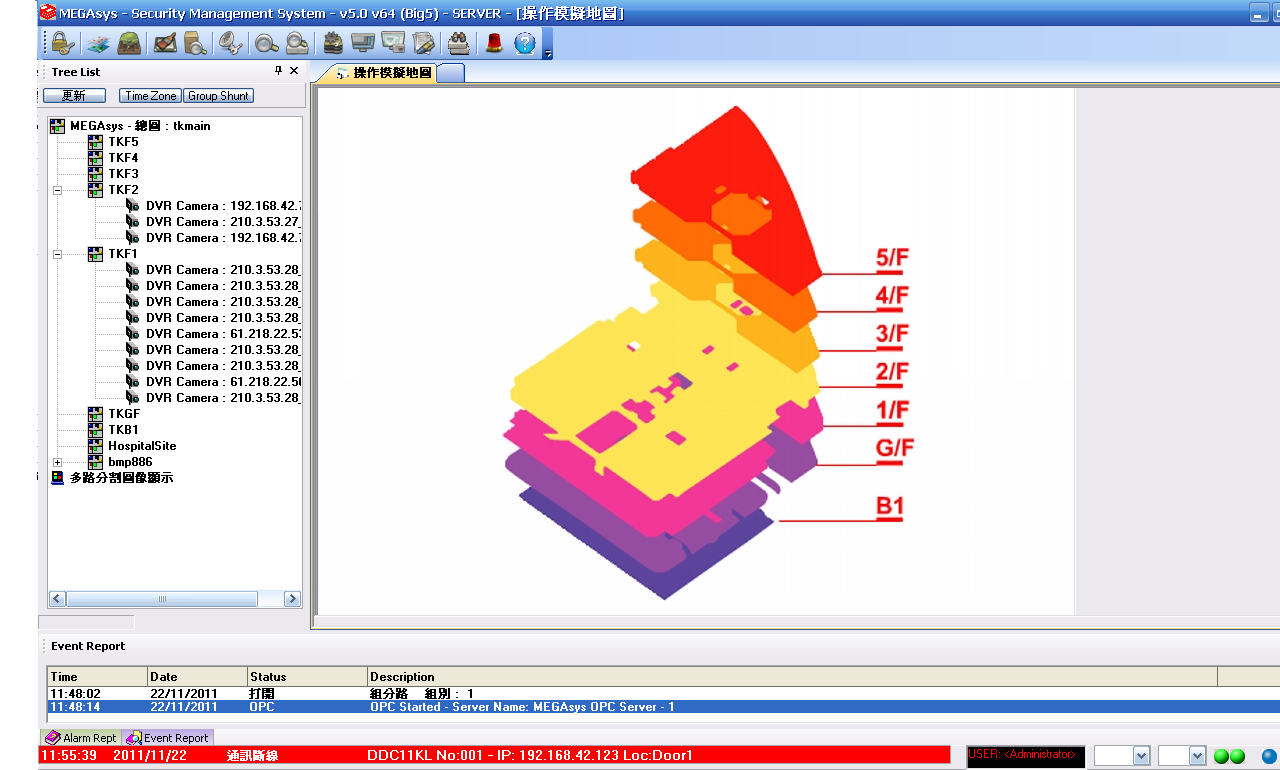The height and width of the screenshot is (770, 1280).
Task: Click the red alarm siren icon
Action: coord(494,44)
